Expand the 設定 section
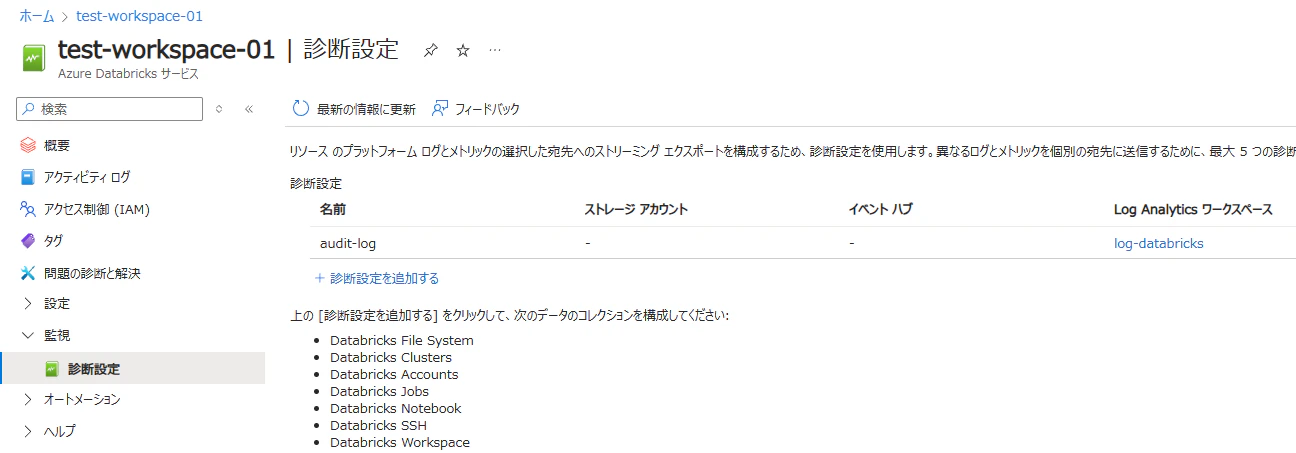The image size is (1296, 453). click(x=28, y=303)
